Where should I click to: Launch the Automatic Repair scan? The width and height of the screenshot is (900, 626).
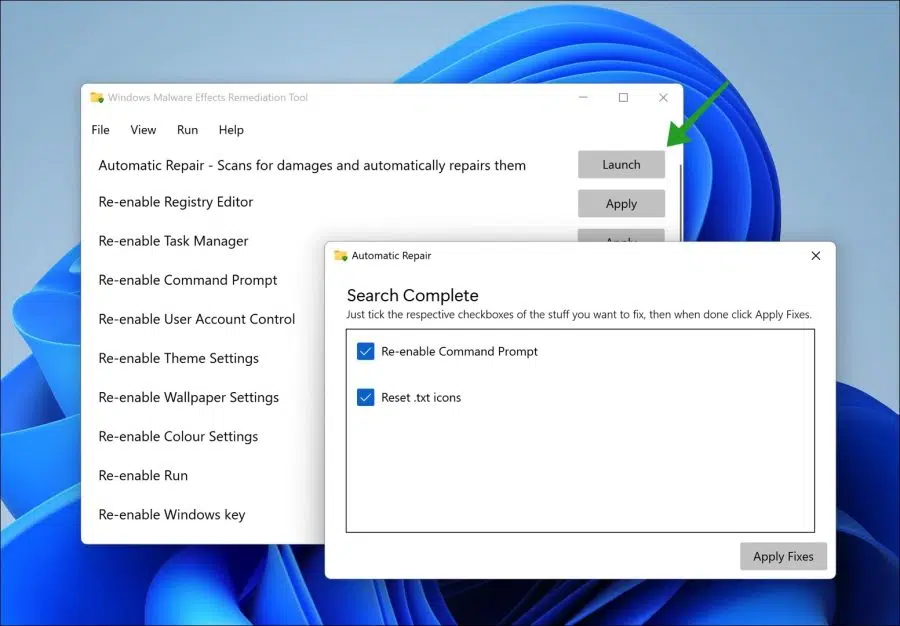pos(621,165)
